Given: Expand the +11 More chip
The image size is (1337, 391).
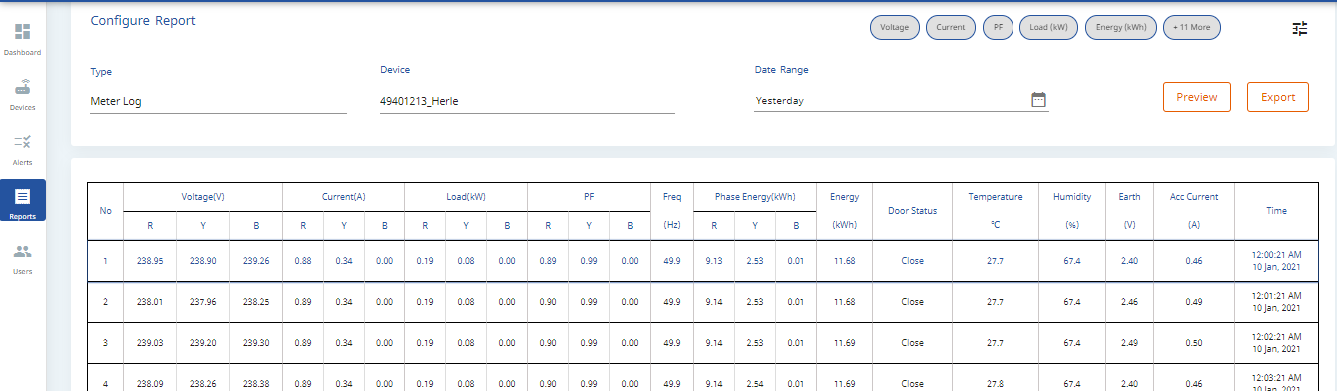Looking at the screenshot, I should pos(1192,27).
